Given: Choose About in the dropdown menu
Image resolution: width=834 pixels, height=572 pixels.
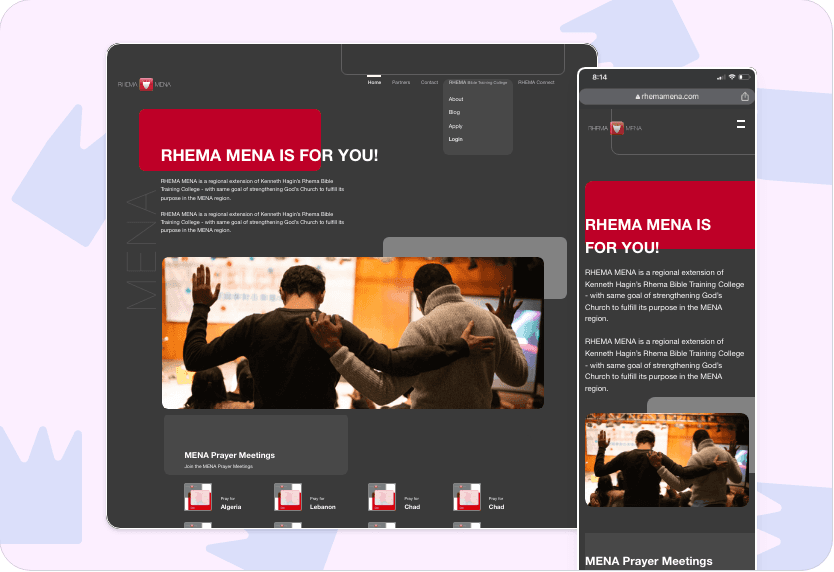Looking at the screenshot, I should tap(456, 99).
